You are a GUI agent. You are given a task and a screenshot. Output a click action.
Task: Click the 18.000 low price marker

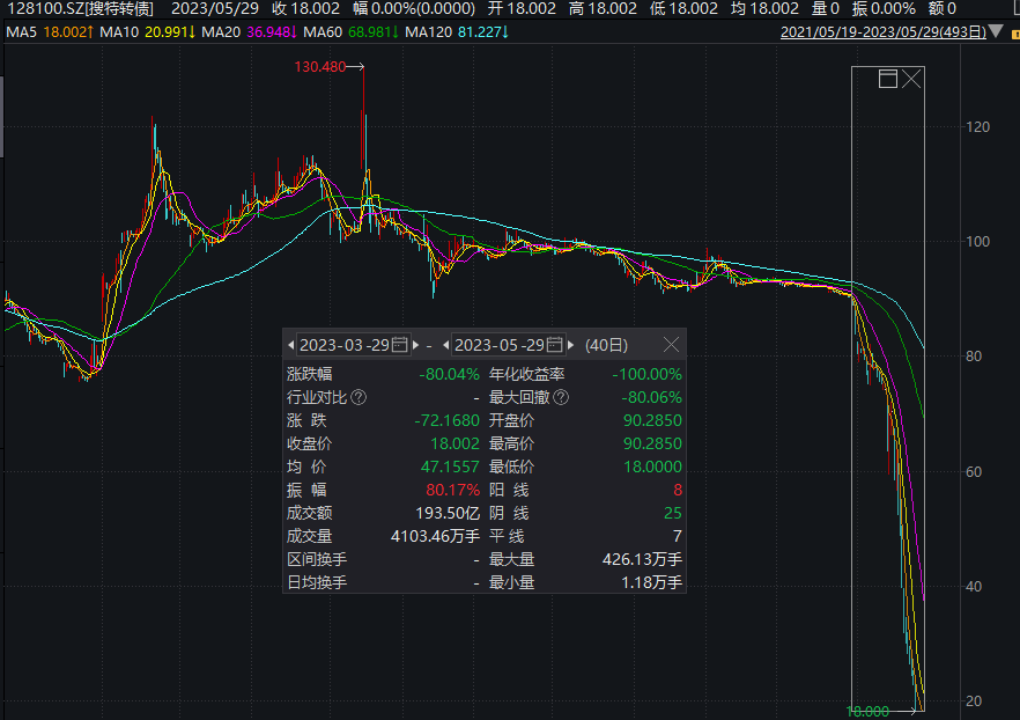coord(868,711)
